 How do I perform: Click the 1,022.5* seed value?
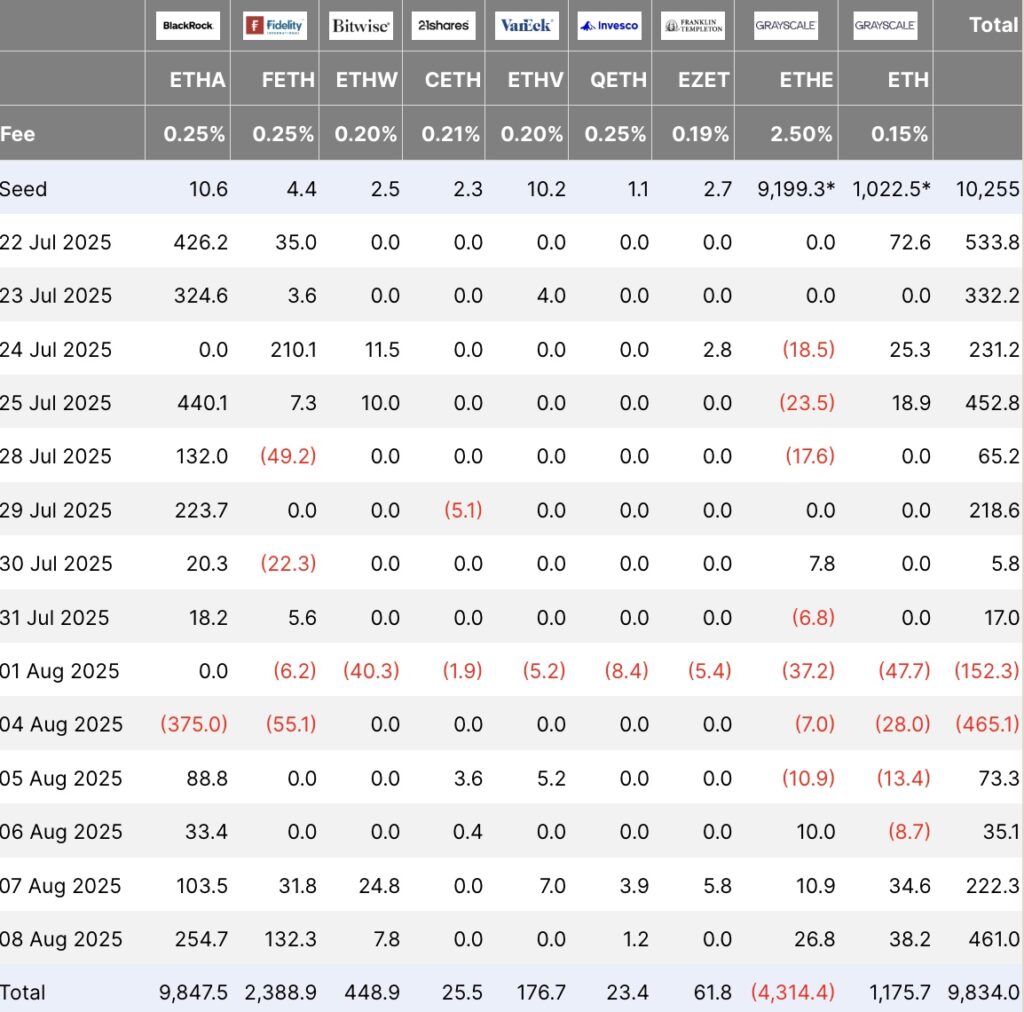coord(891,189)
